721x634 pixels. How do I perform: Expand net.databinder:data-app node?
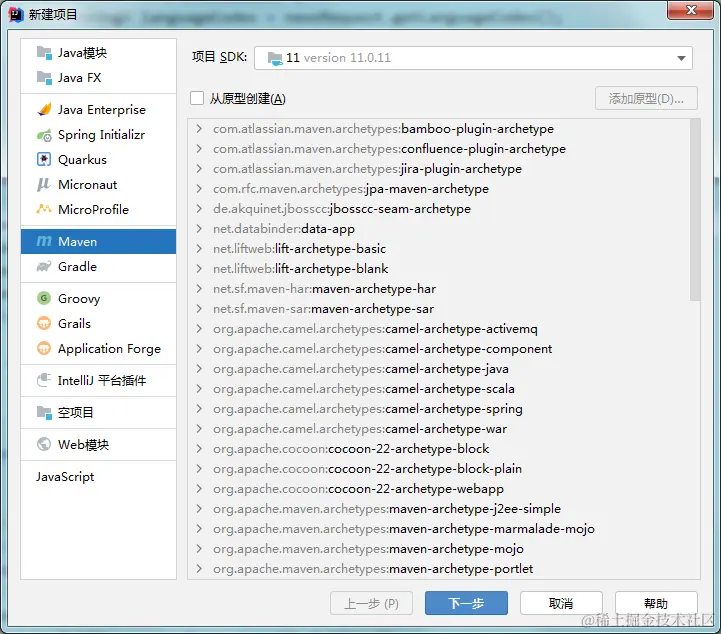pos(199,228)
